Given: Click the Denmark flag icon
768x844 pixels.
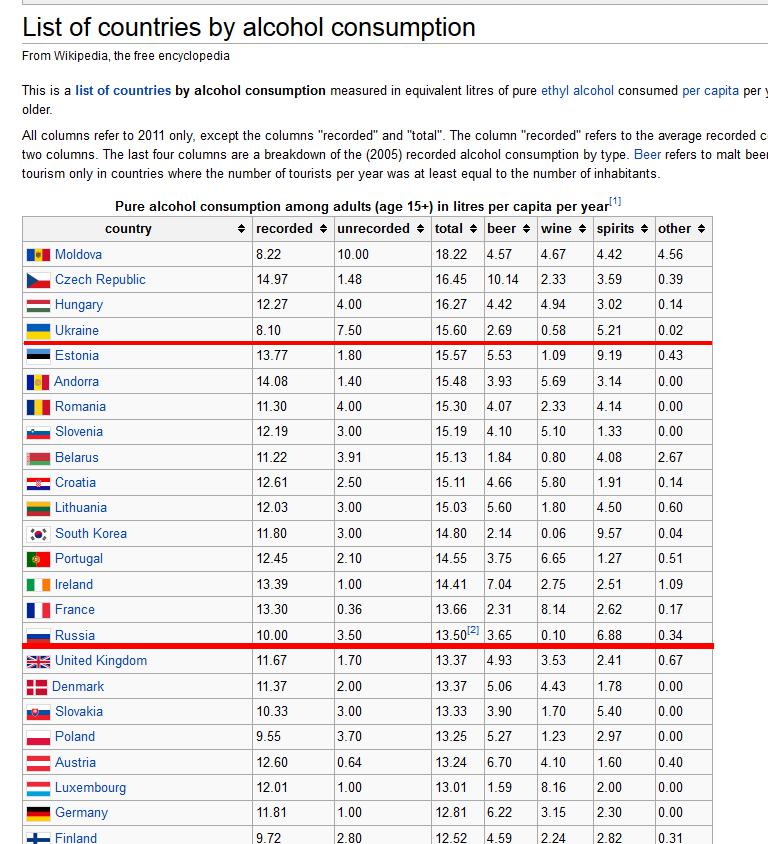Looking at the screenshot, I should [x=38, y=687].
